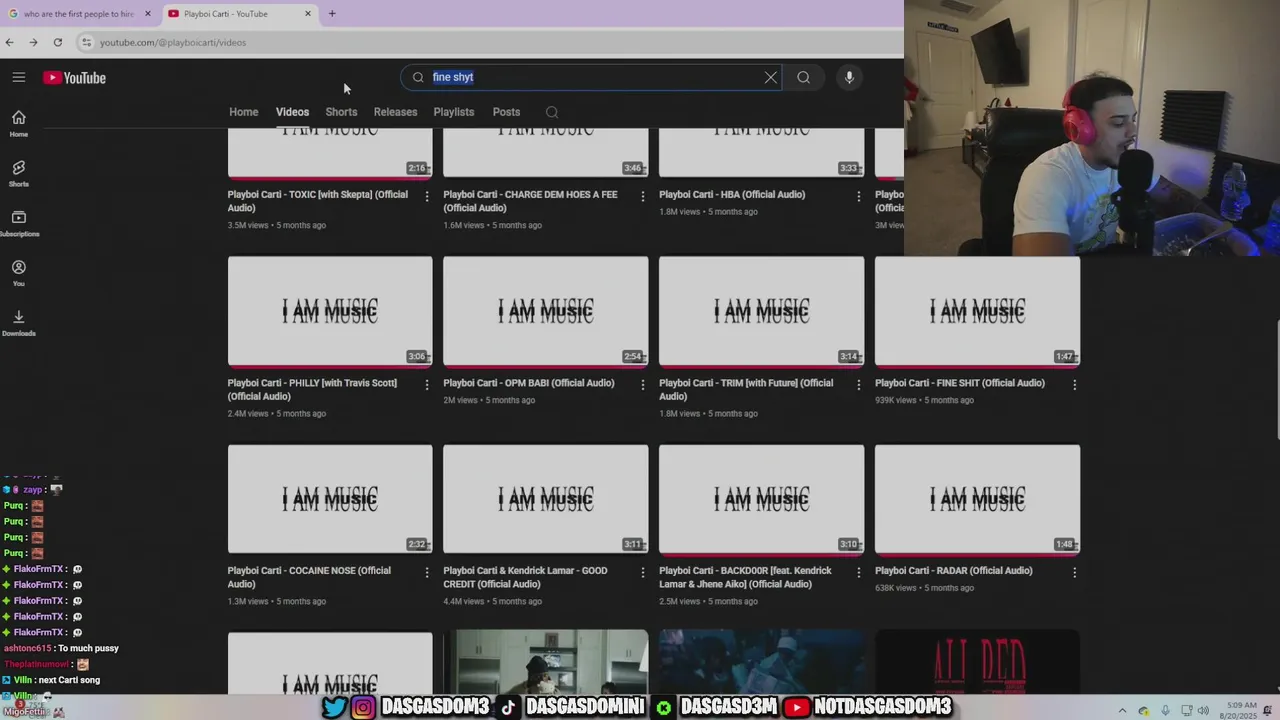This screenshot has width=1280, height=720.
Task: Open COCAINE NOSE video thumbnail
Action: 330,499
